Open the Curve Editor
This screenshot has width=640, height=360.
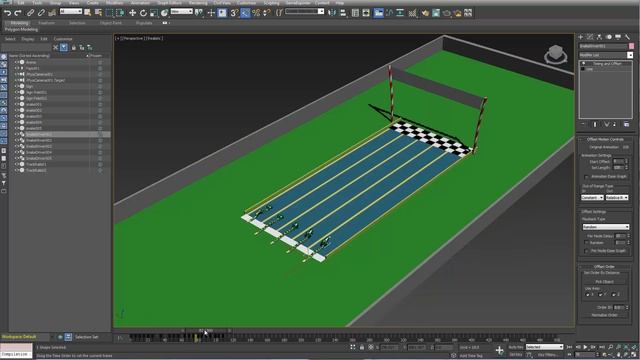click(389, 13)
